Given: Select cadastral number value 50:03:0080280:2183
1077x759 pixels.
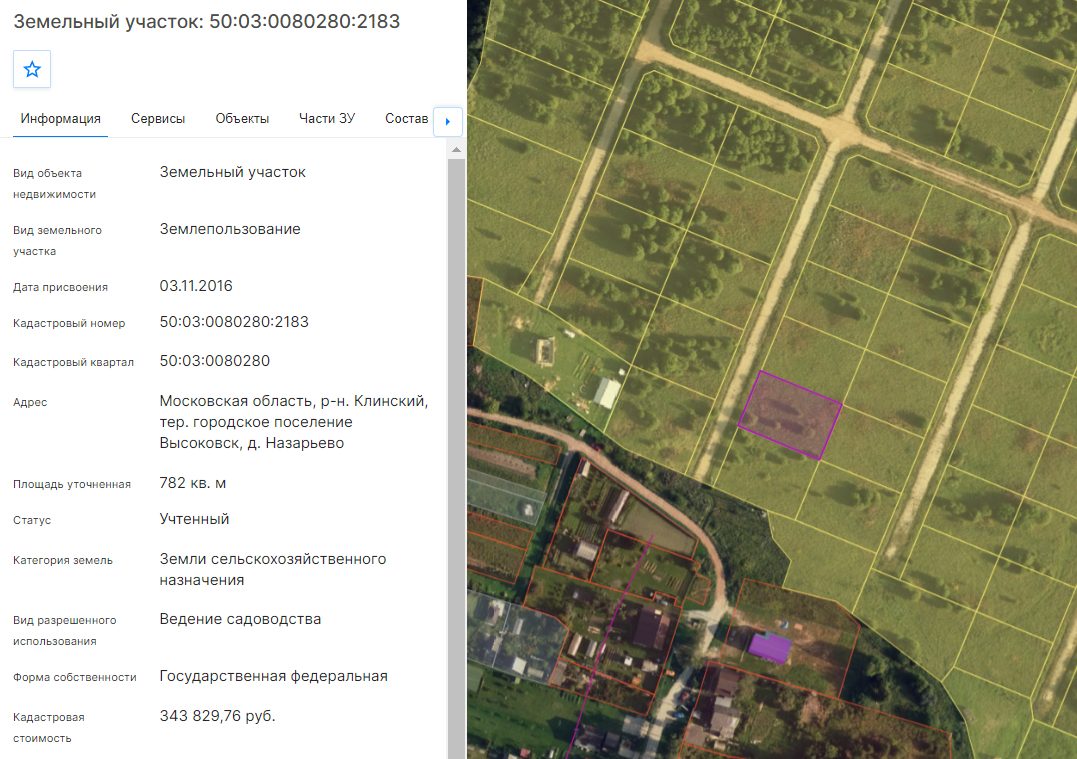Looking at the screenshot, I should click(234, 321).
